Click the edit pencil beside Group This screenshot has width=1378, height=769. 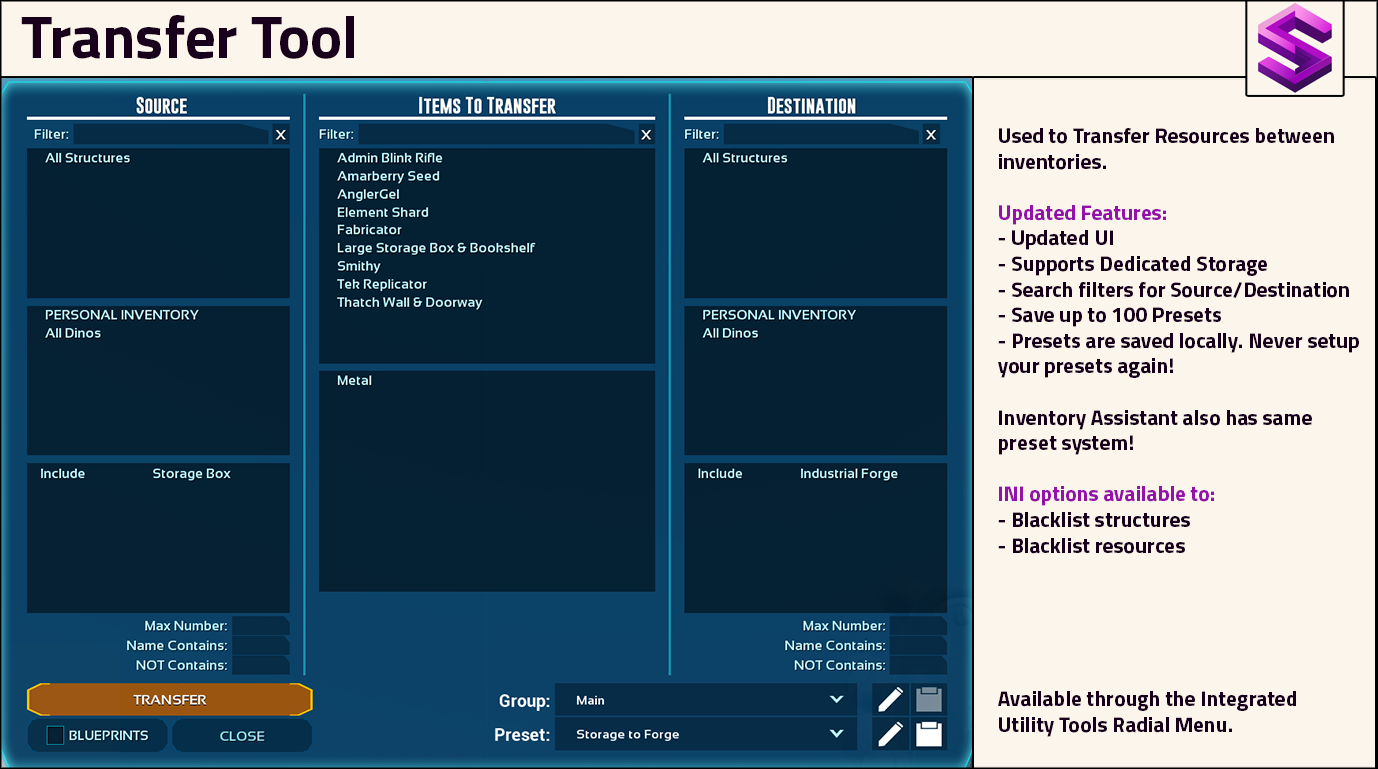pyautogui.click(x=890, y=700)
